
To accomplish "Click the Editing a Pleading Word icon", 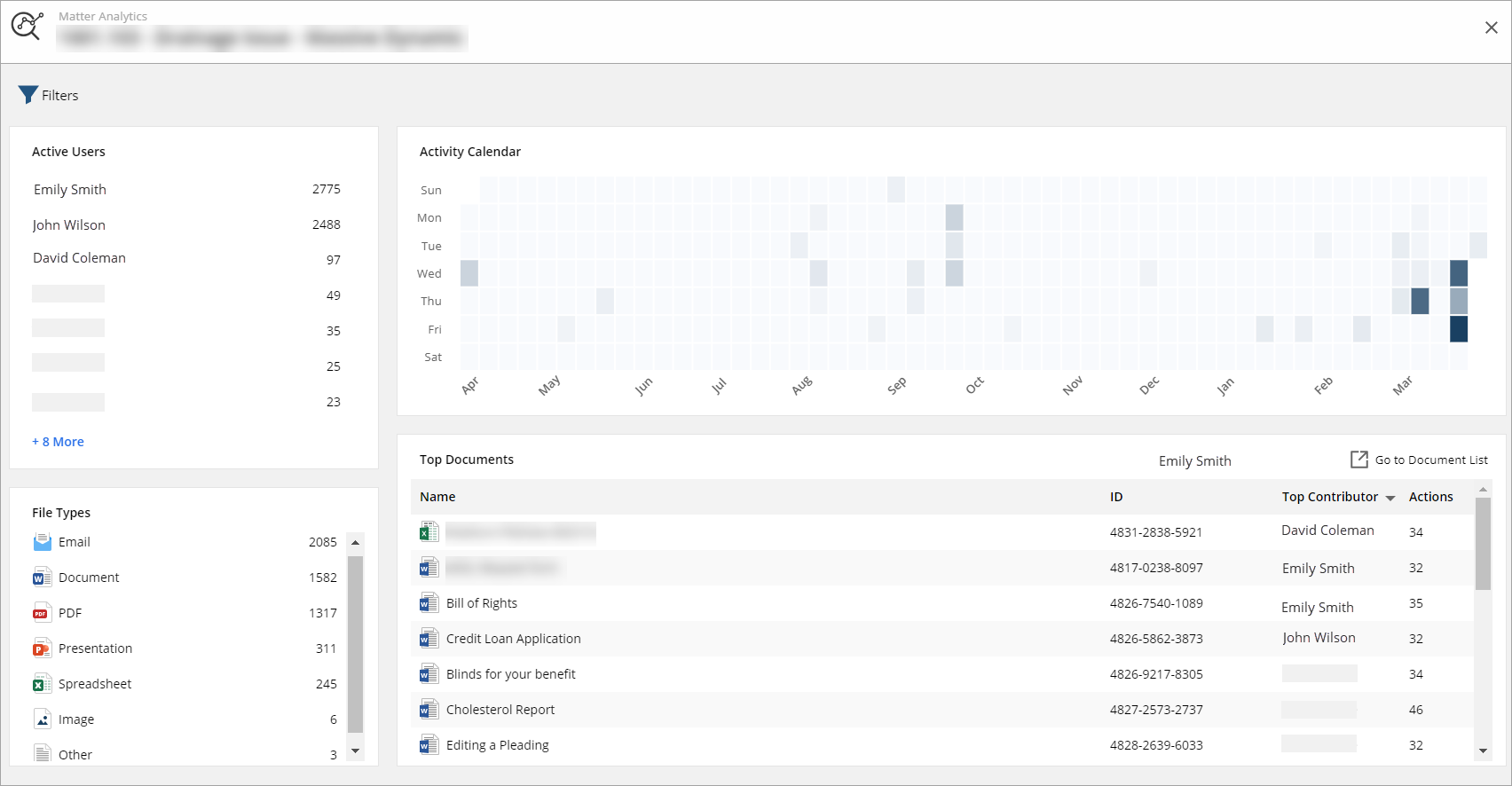I will point(429,744).
